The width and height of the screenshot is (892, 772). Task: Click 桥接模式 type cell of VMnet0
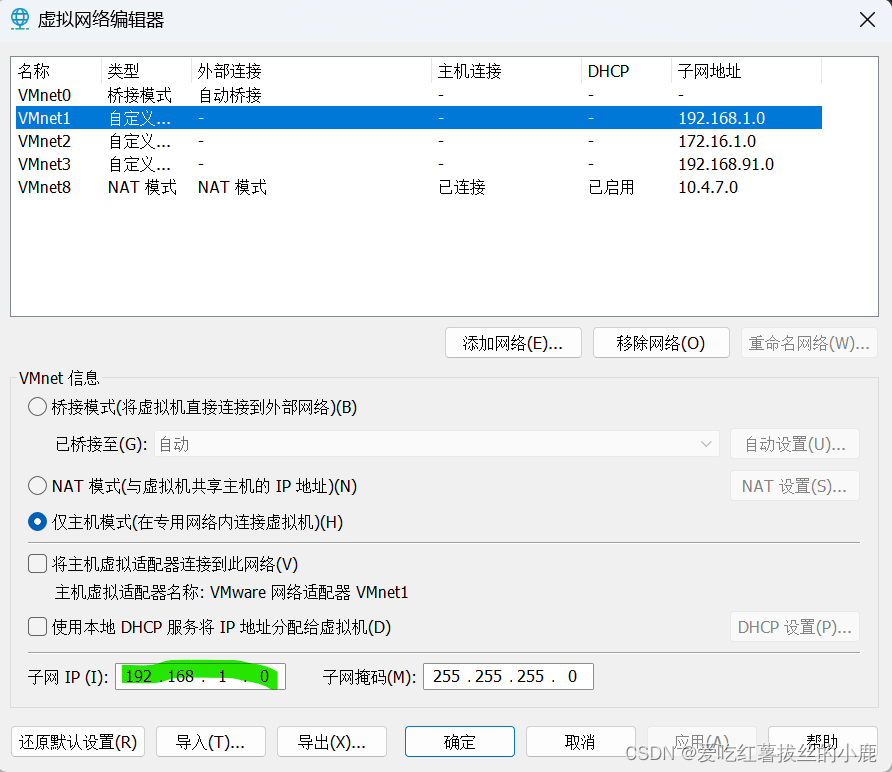[x=139, y=95]
